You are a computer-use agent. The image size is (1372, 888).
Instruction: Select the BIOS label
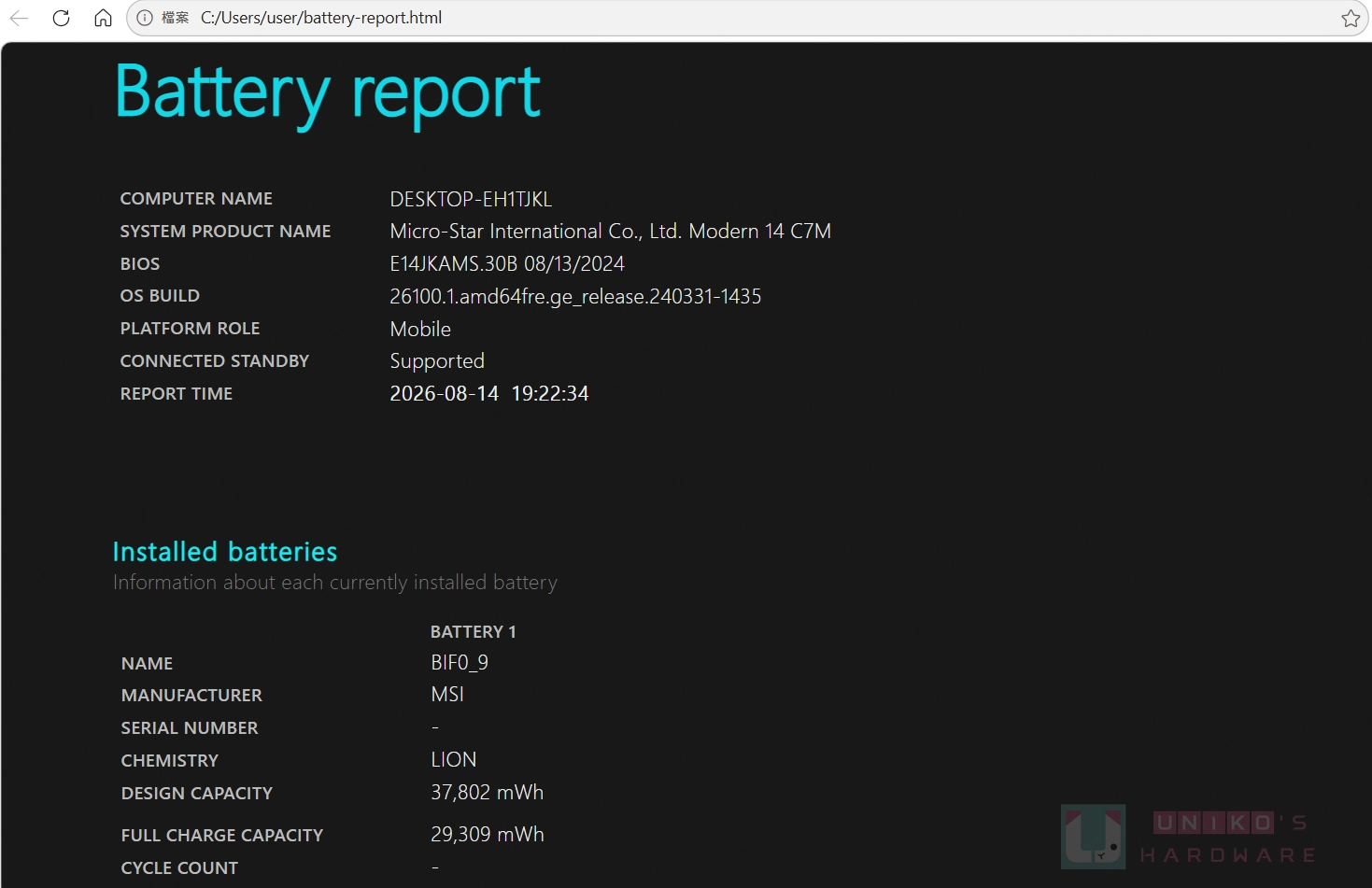[x=140, y=264]
